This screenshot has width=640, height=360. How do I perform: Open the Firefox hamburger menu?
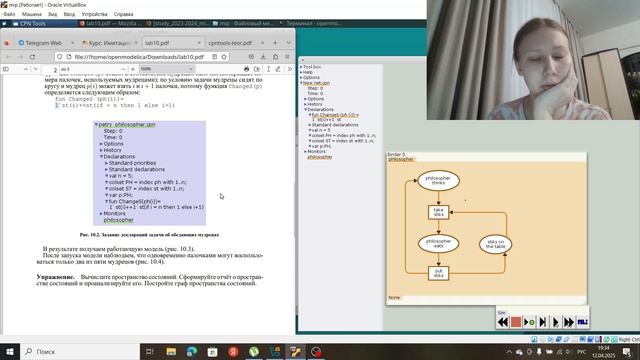pos(287,57)
